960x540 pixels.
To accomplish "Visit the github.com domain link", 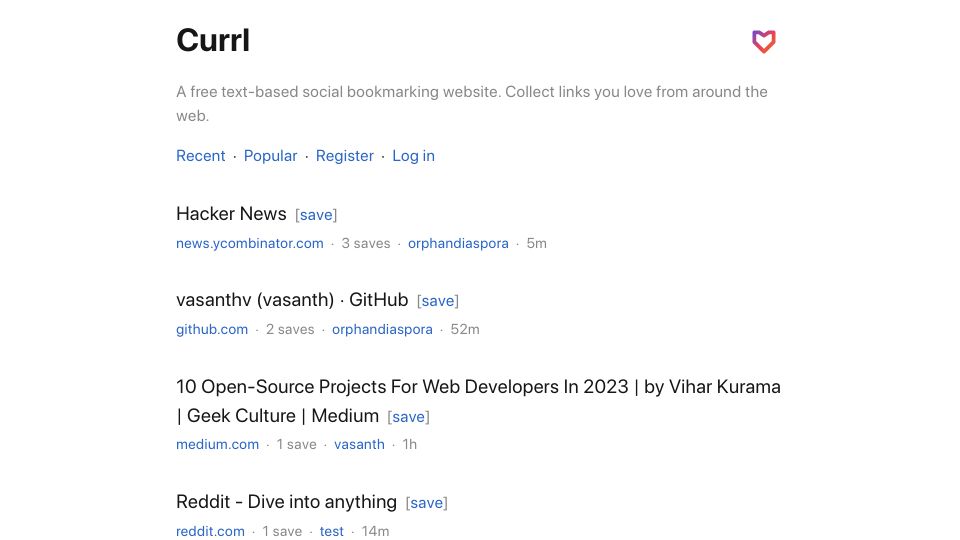I will pyautogui.click(x=212, y=329).
